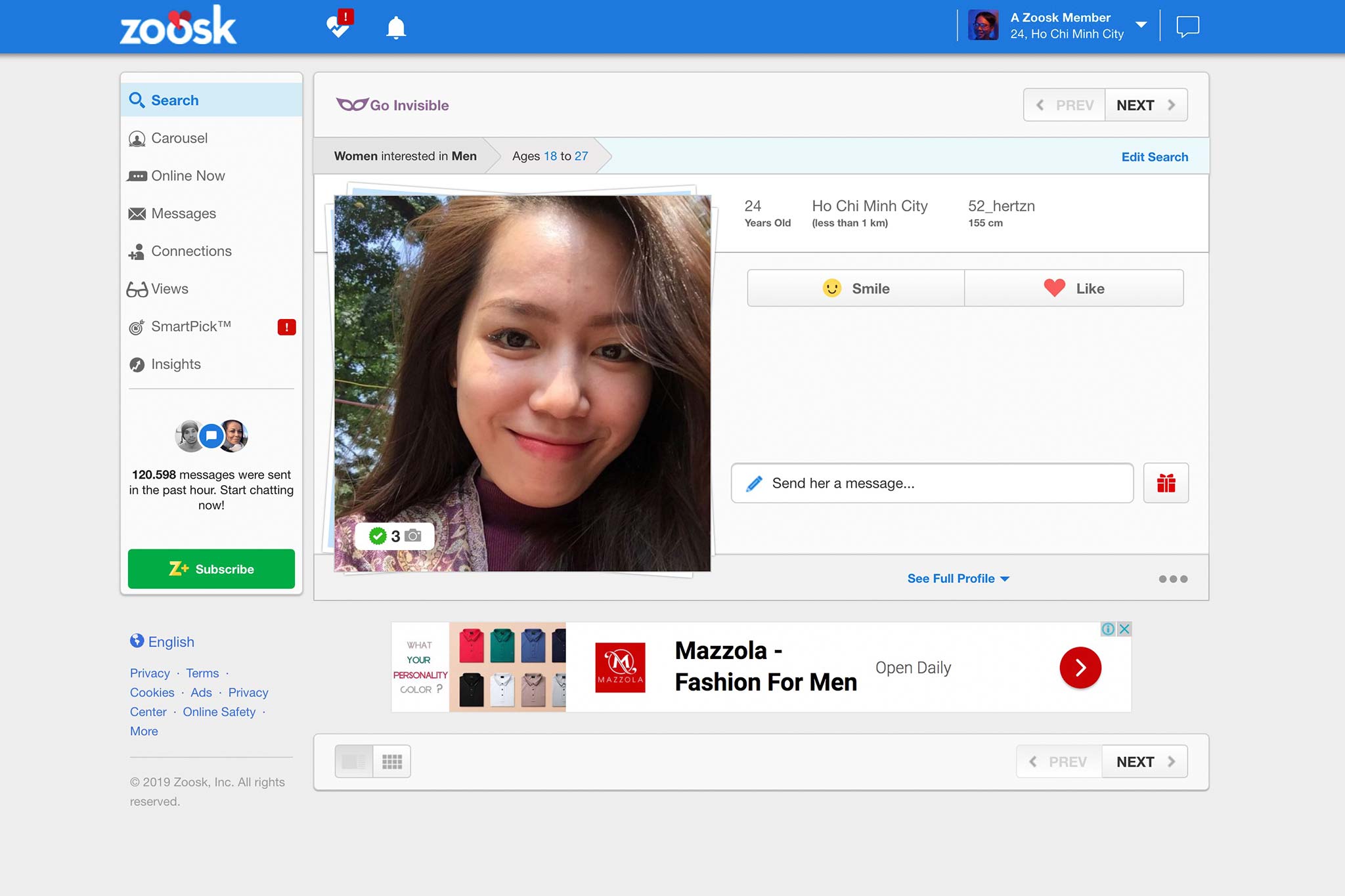1345x896 pixels.
Task: Click the bottom PREV button
Action: [1059, 761]
